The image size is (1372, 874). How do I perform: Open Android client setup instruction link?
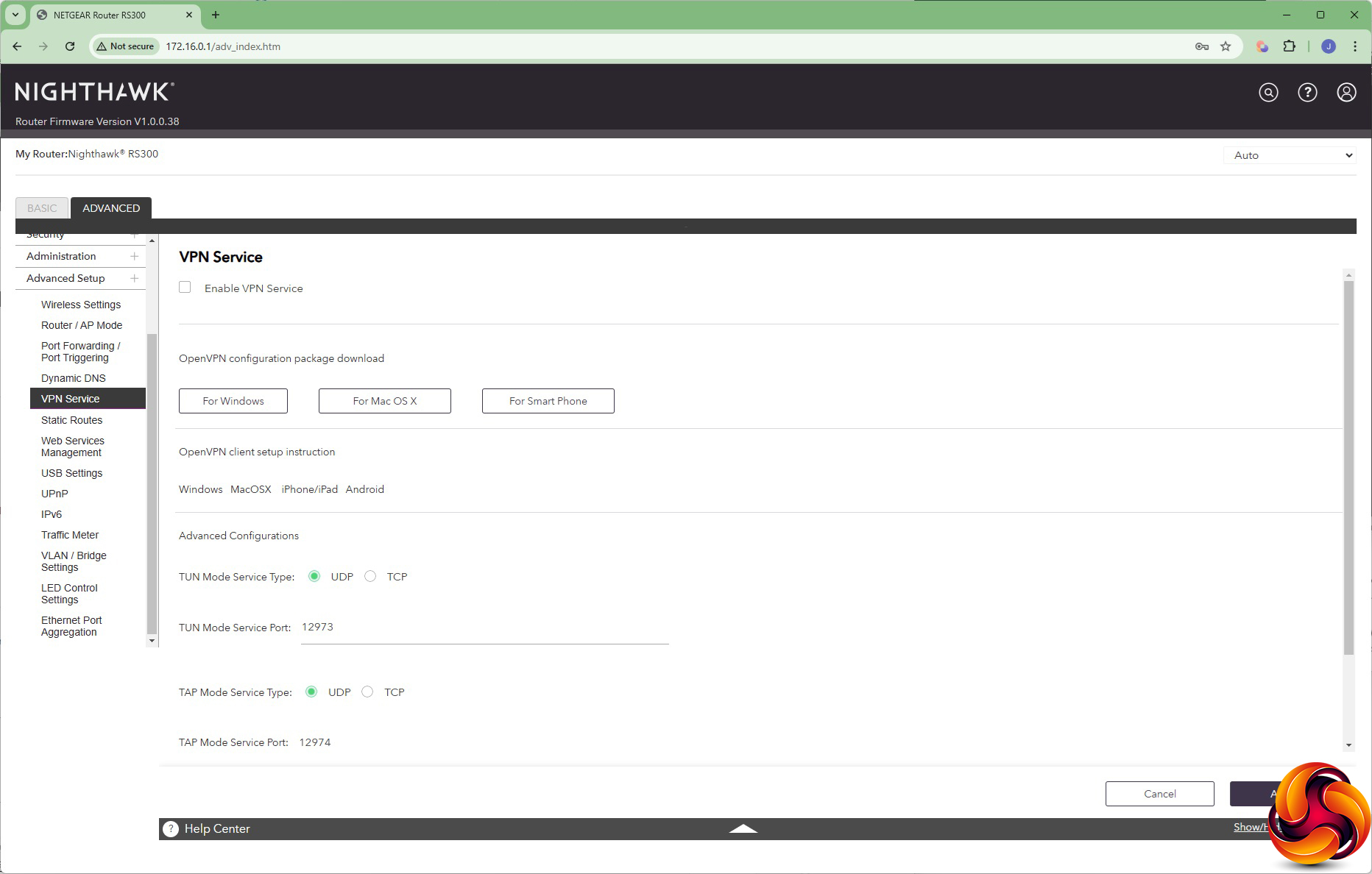[365, 489]
